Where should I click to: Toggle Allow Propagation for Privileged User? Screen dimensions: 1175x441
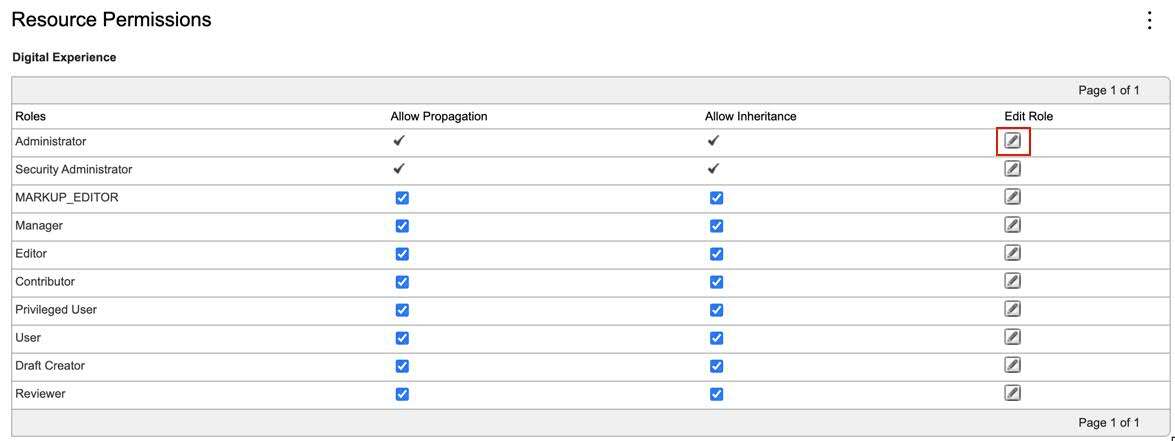click(x=402, y=310)
